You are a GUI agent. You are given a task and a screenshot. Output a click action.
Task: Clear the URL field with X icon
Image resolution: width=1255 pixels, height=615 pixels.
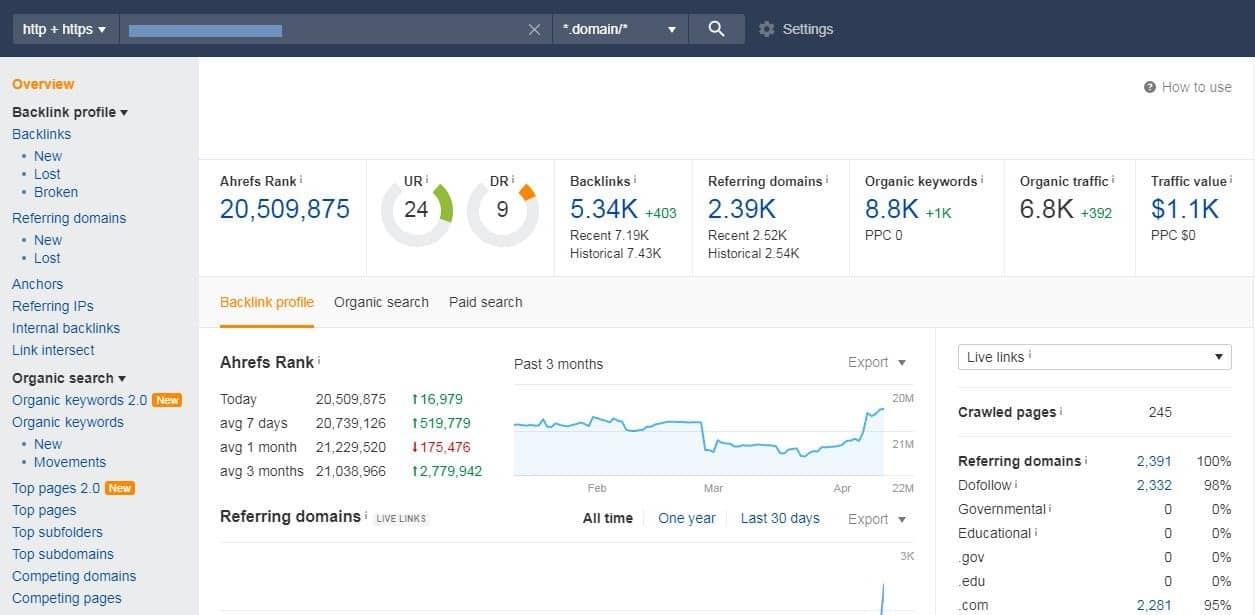tap(534, 29)
